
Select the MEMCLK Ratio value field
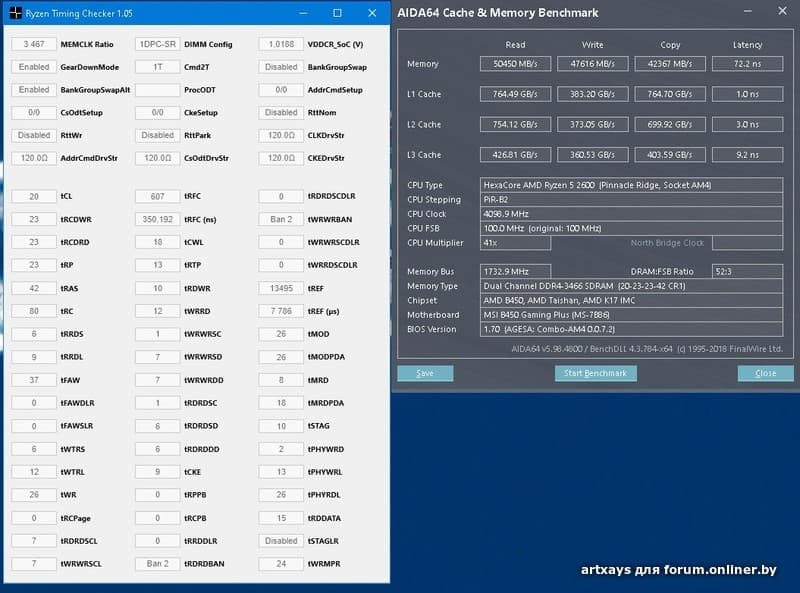point(34,44)
